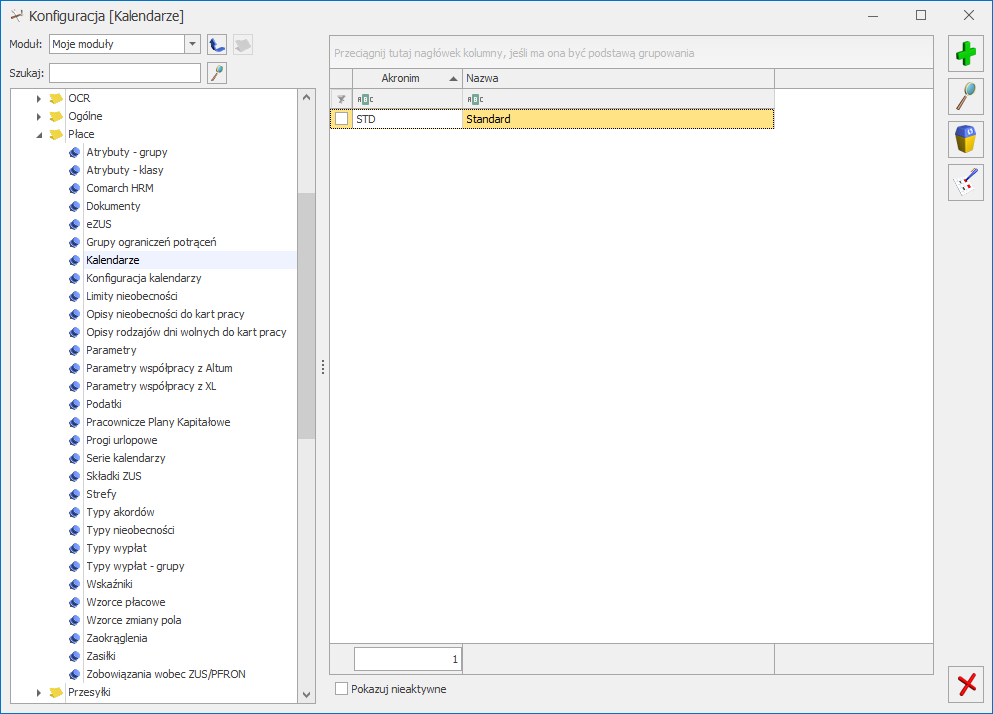Image resolution: width=993 pixels, height=714 pixels.
Task: Open the calendar edit brush button
Action: (966, 182)
